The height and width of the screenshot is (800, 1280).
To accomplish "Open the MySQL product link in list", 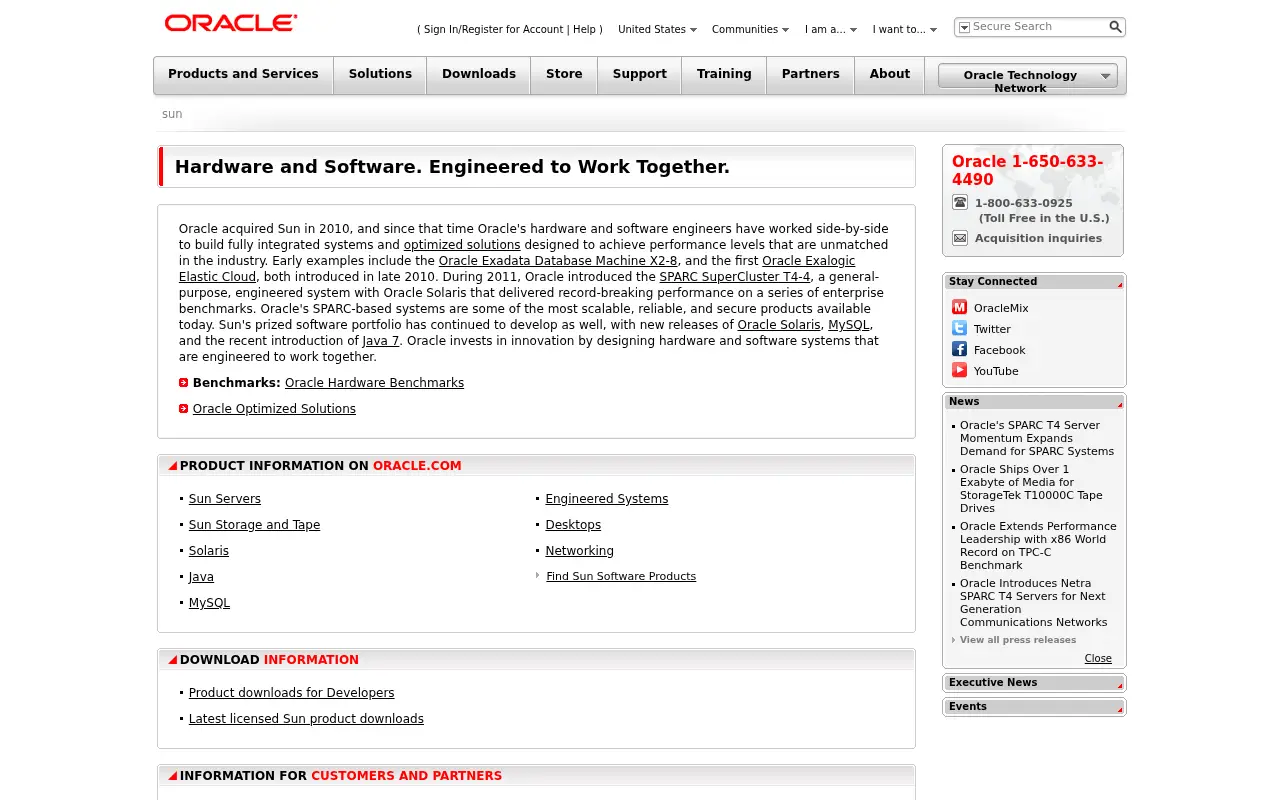I will pos(209,603).
